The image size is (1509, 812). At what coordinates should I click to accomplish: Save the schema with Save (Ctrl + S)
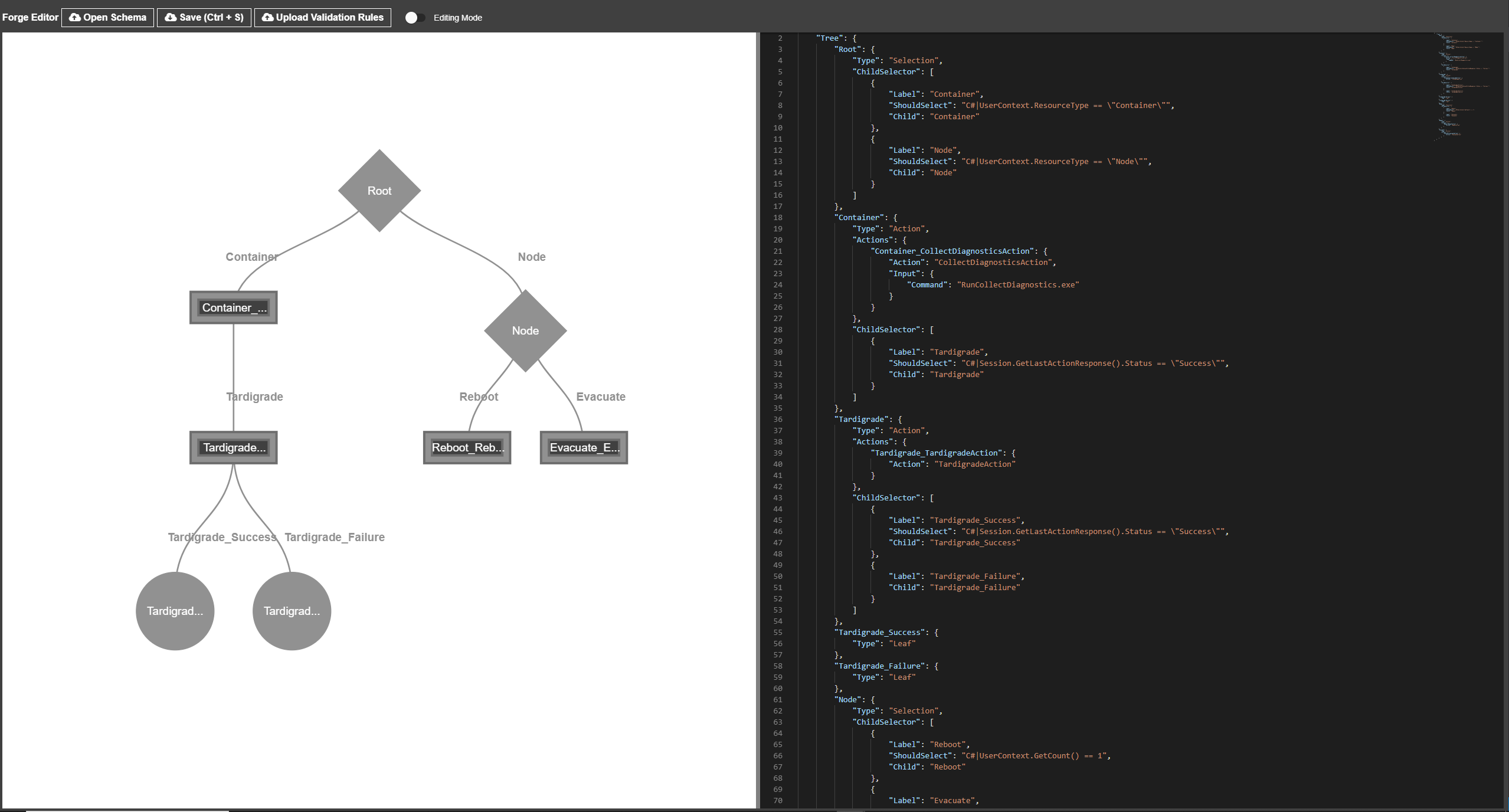pyautogui.click(x=204, y=17)
